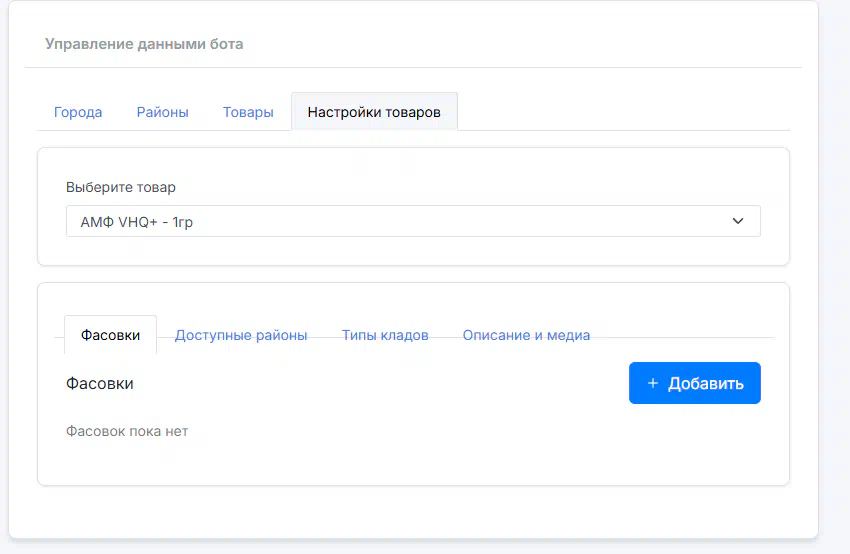Select the Настройки товаров tab
Image resolution: width=850 pixels, height=554 pixels.
click(374, 112)
